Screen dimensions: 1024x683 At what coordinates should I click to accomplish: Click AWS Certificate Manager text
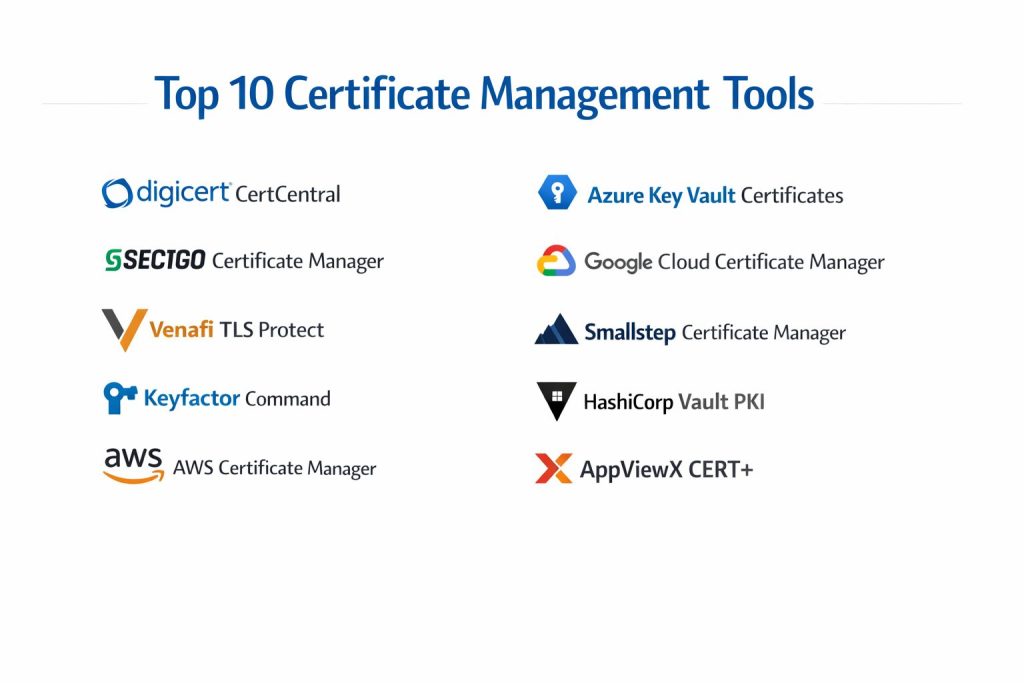click(x=274, y=468)
